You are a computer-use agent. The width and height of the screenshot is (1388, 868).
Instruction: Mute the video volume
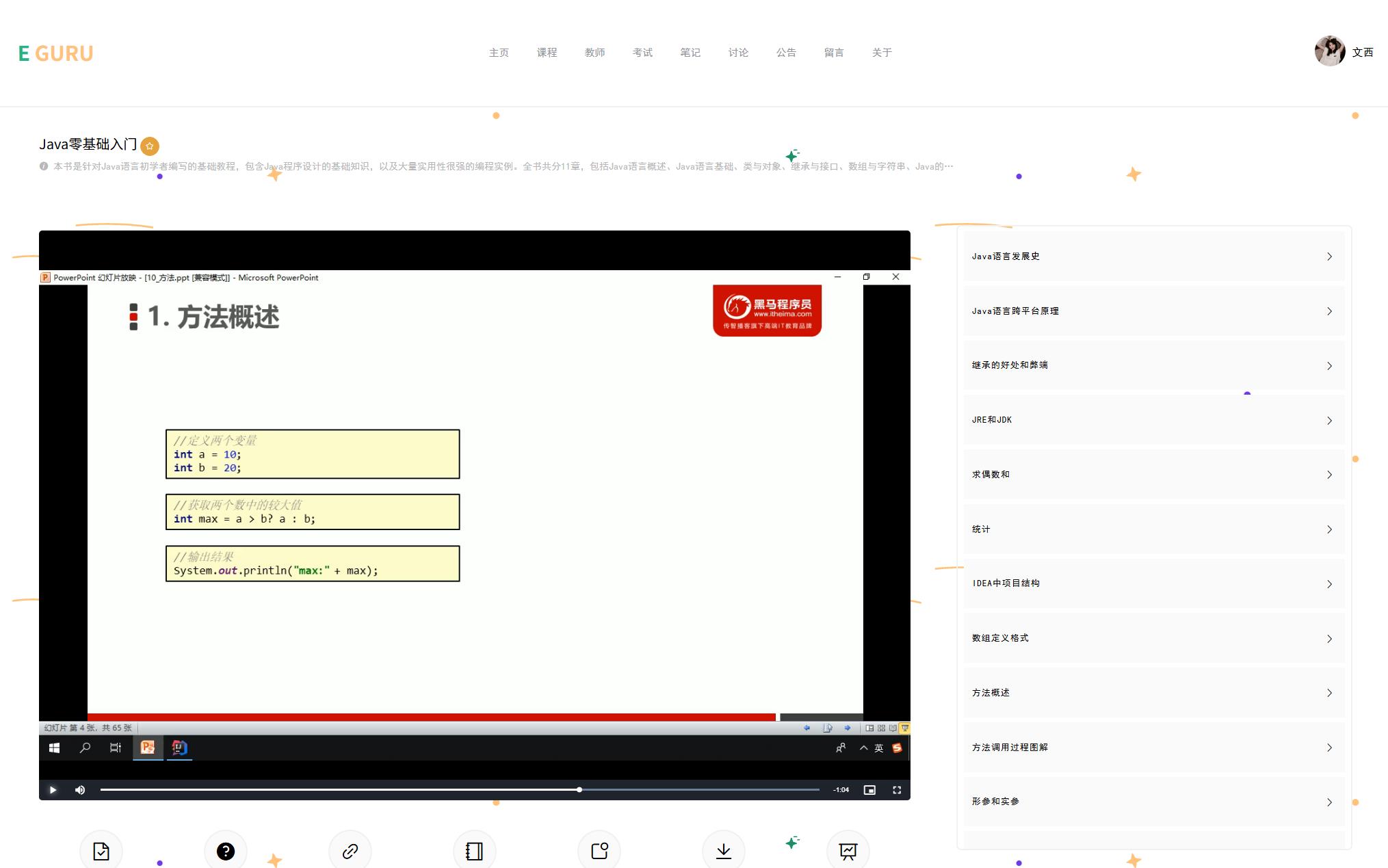click(80, 790)
